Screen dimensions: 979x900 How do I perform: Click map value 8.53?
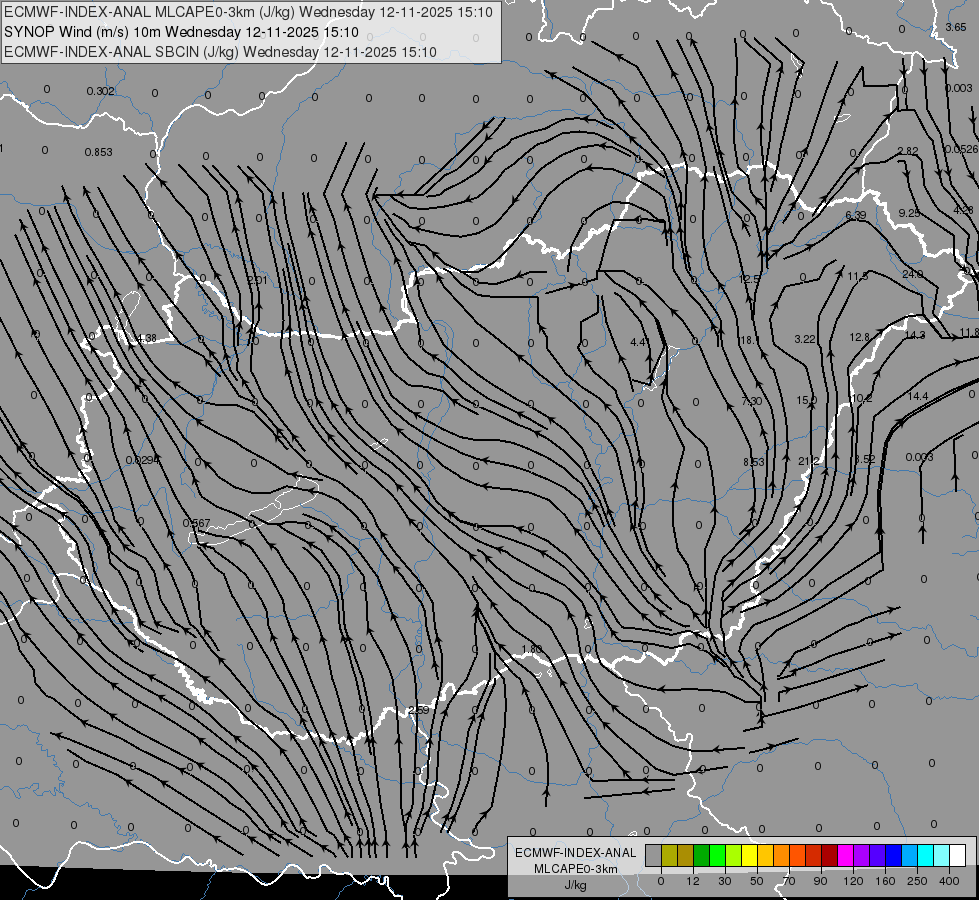click(x=754, y=462)
